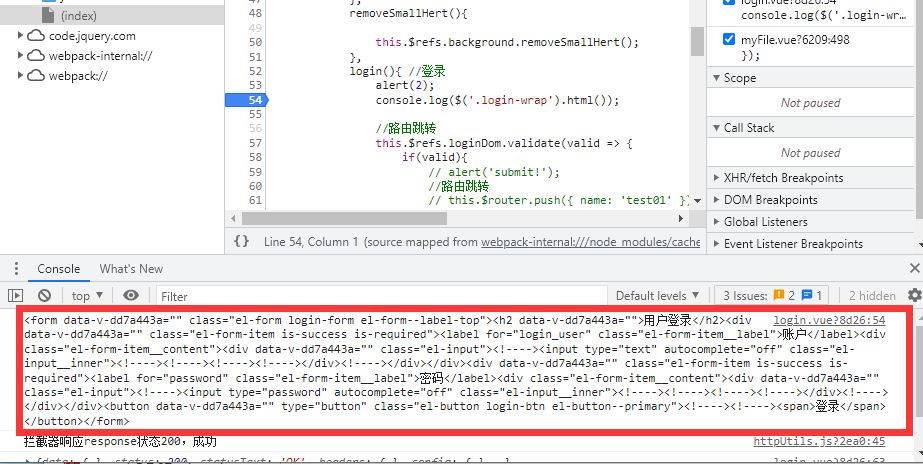Click the (index) document icon
The image size is (923, 464).
[x=48, y=15]
